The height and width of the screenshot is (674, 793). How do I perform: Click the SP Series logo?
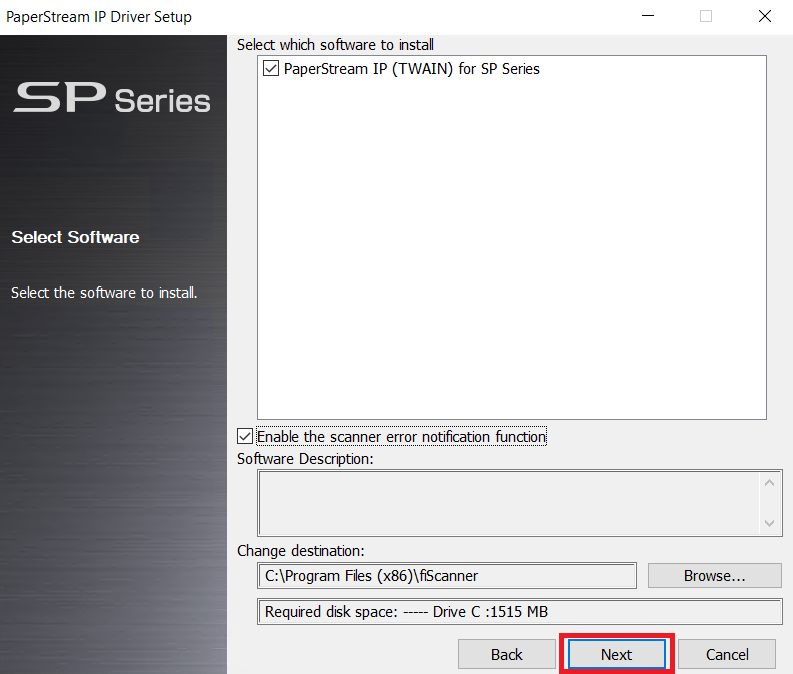pyautogui.click(x=112, y=98)
